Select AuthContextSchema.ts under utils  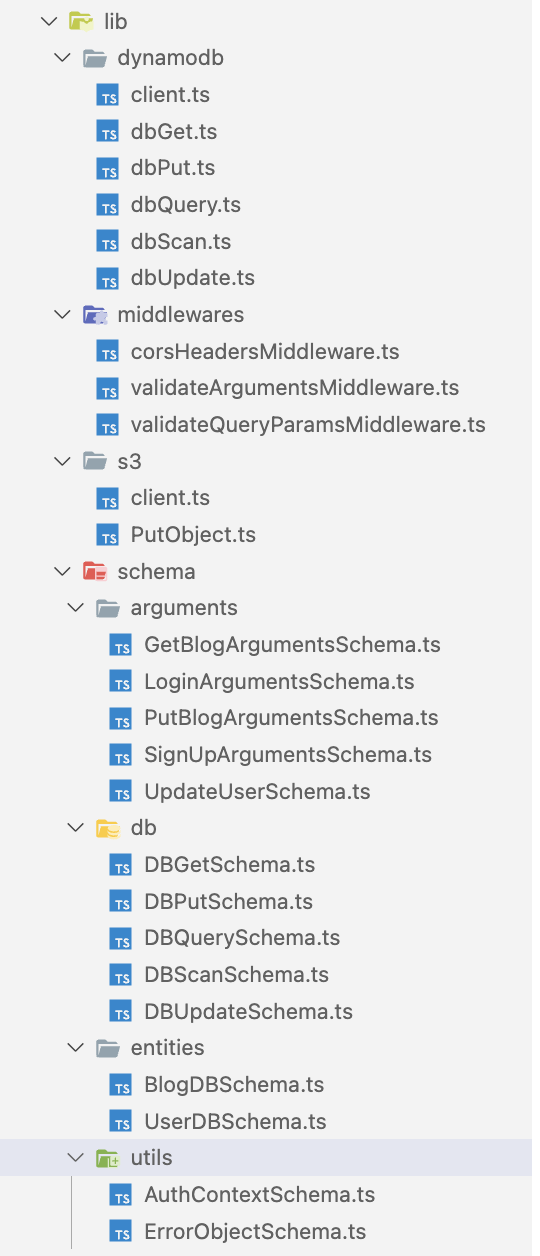259,1195
